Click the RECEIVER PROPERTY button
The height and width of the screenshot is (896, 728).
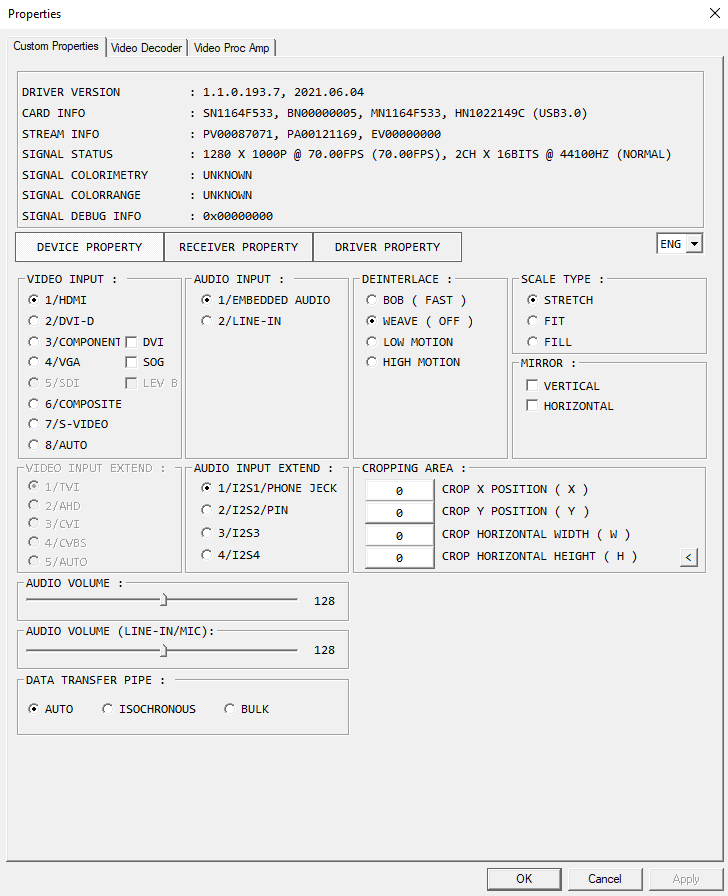[x=238, y=247]
